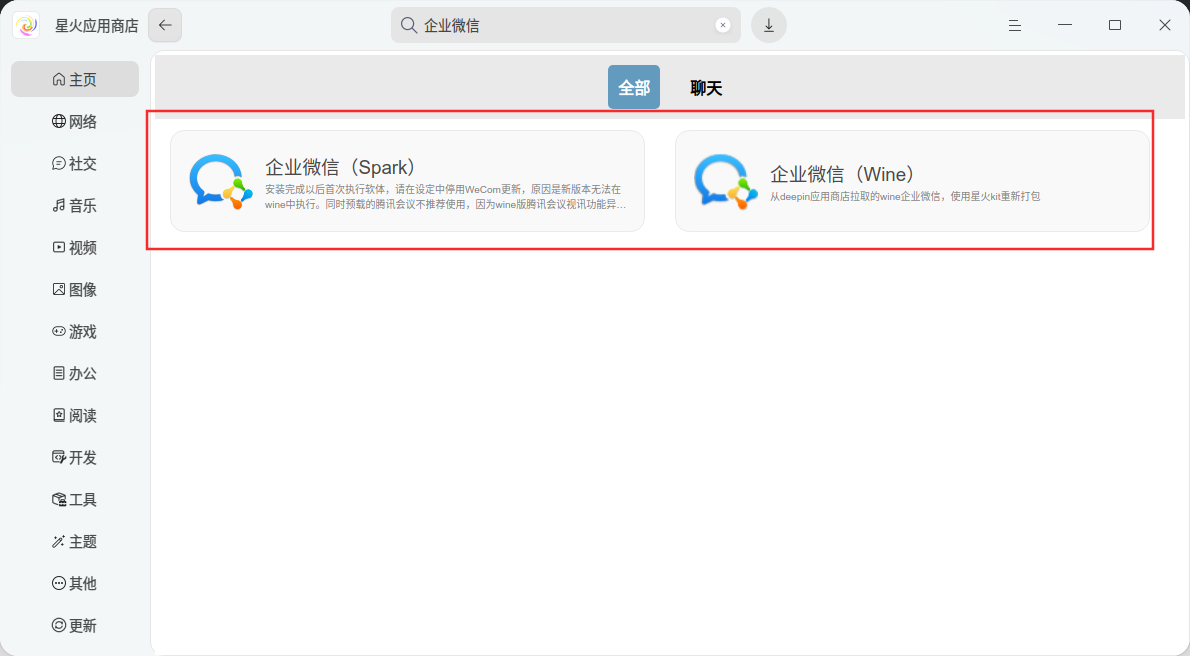
Task: Click the Spark description starting 安装完成以后
Action: click(x=445, y=197)
